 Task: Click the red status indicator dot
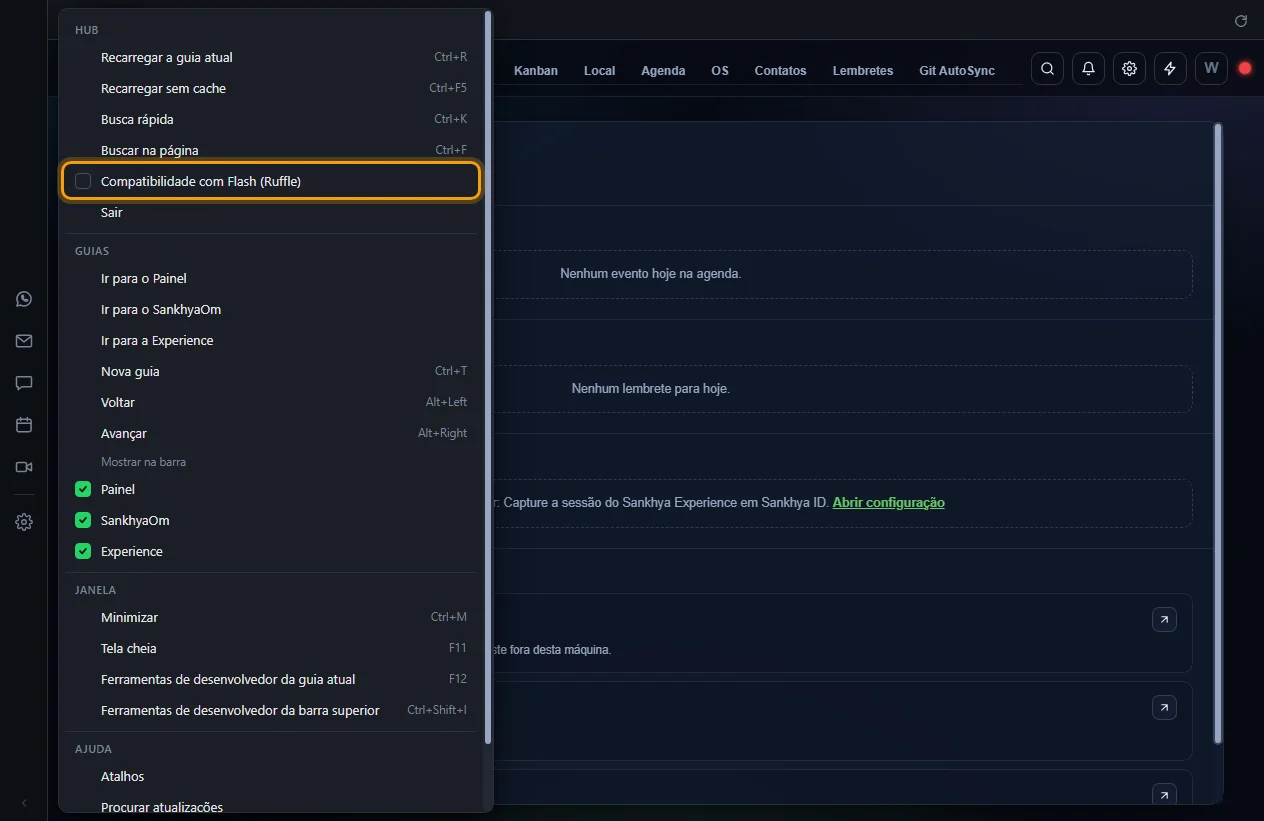pos(1245,69)
